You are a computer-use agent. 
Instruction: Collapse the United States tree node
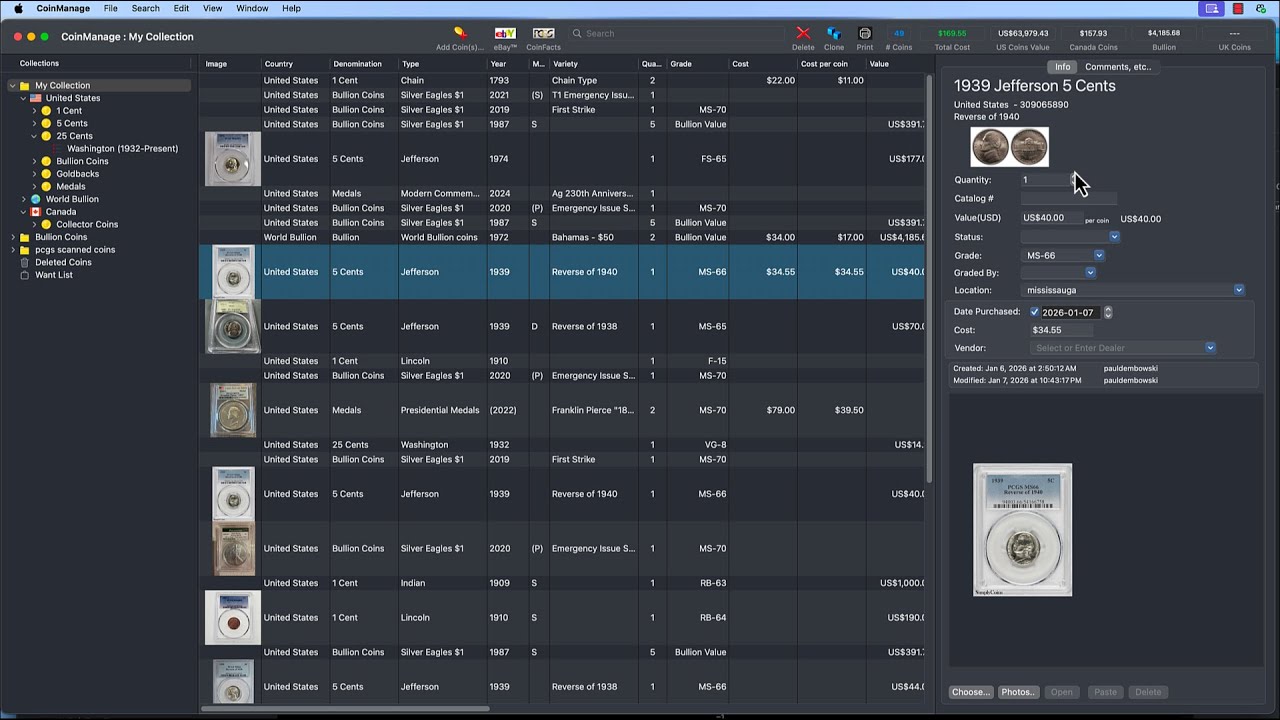tap(23, 98)
